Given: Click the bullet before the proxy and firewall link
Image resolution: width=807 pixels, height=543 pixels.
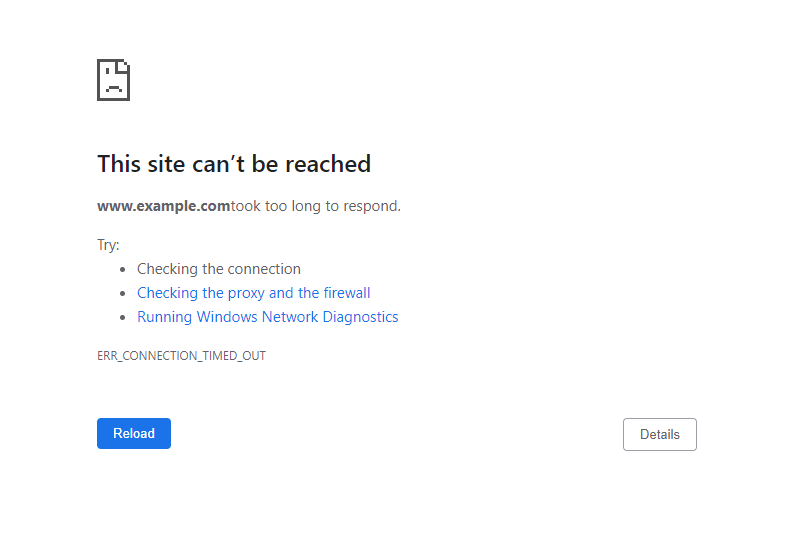Looking at the screenshot, I should (x=123, y=294).
